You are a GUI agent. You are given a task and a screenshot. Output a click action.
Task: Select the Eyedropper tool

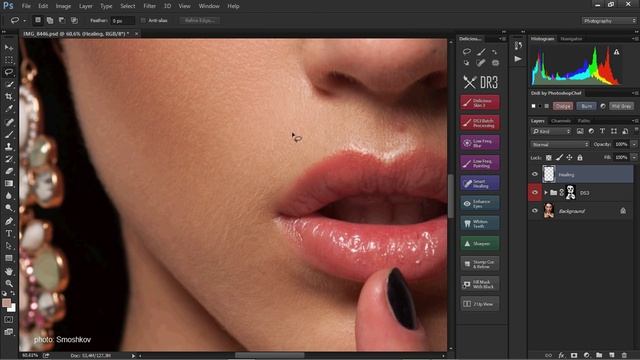(9, 109)
